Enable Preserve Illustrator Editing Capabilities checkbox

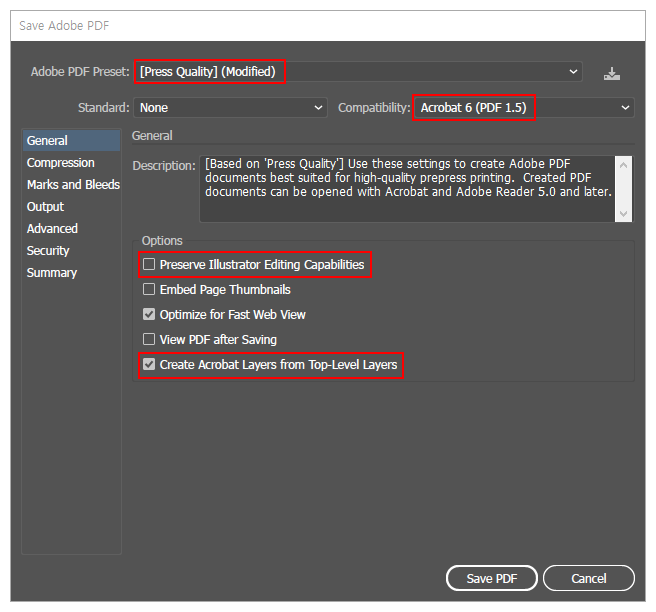149,264
